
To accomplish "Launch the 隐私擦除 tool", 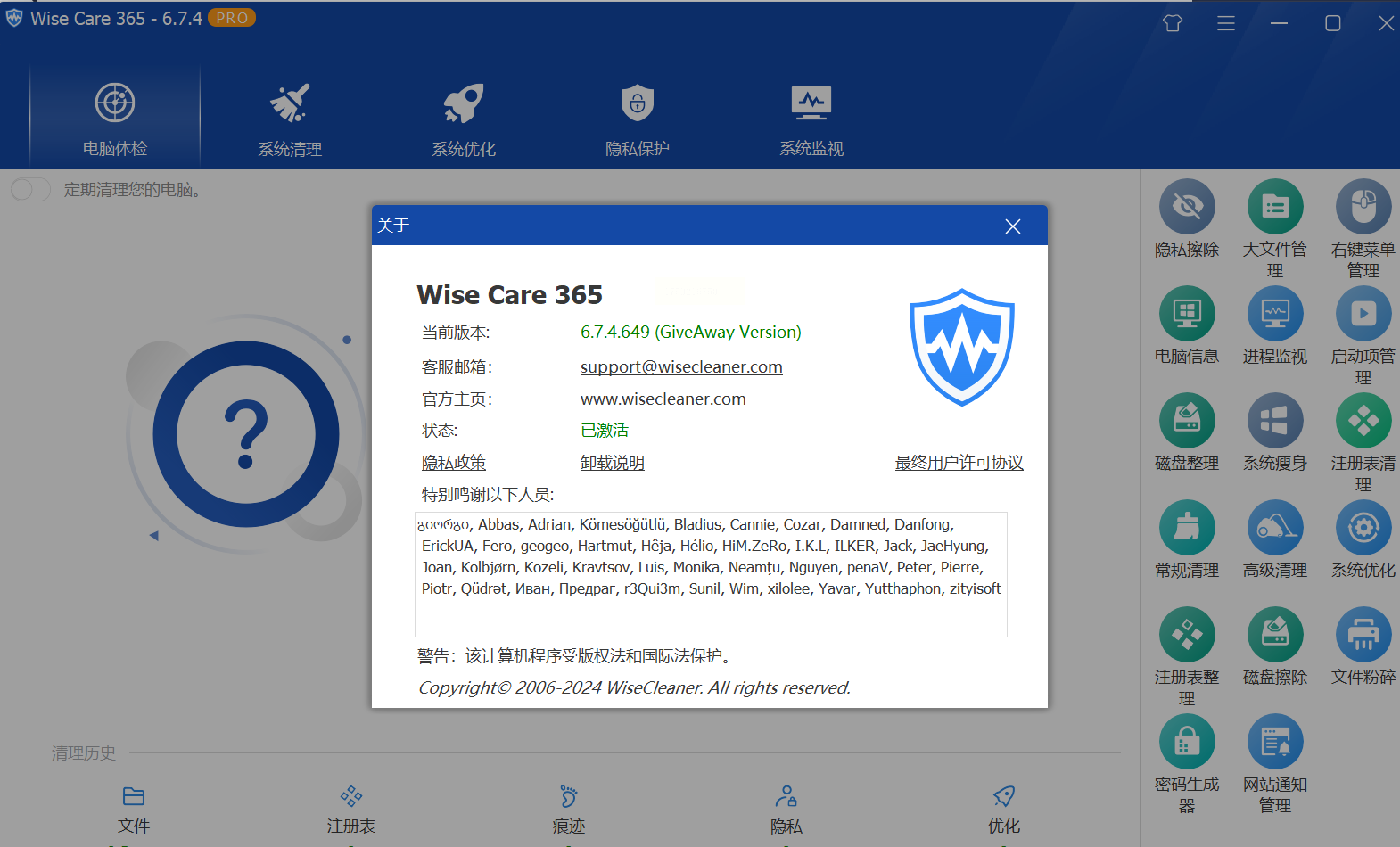I will point(1187,219).
